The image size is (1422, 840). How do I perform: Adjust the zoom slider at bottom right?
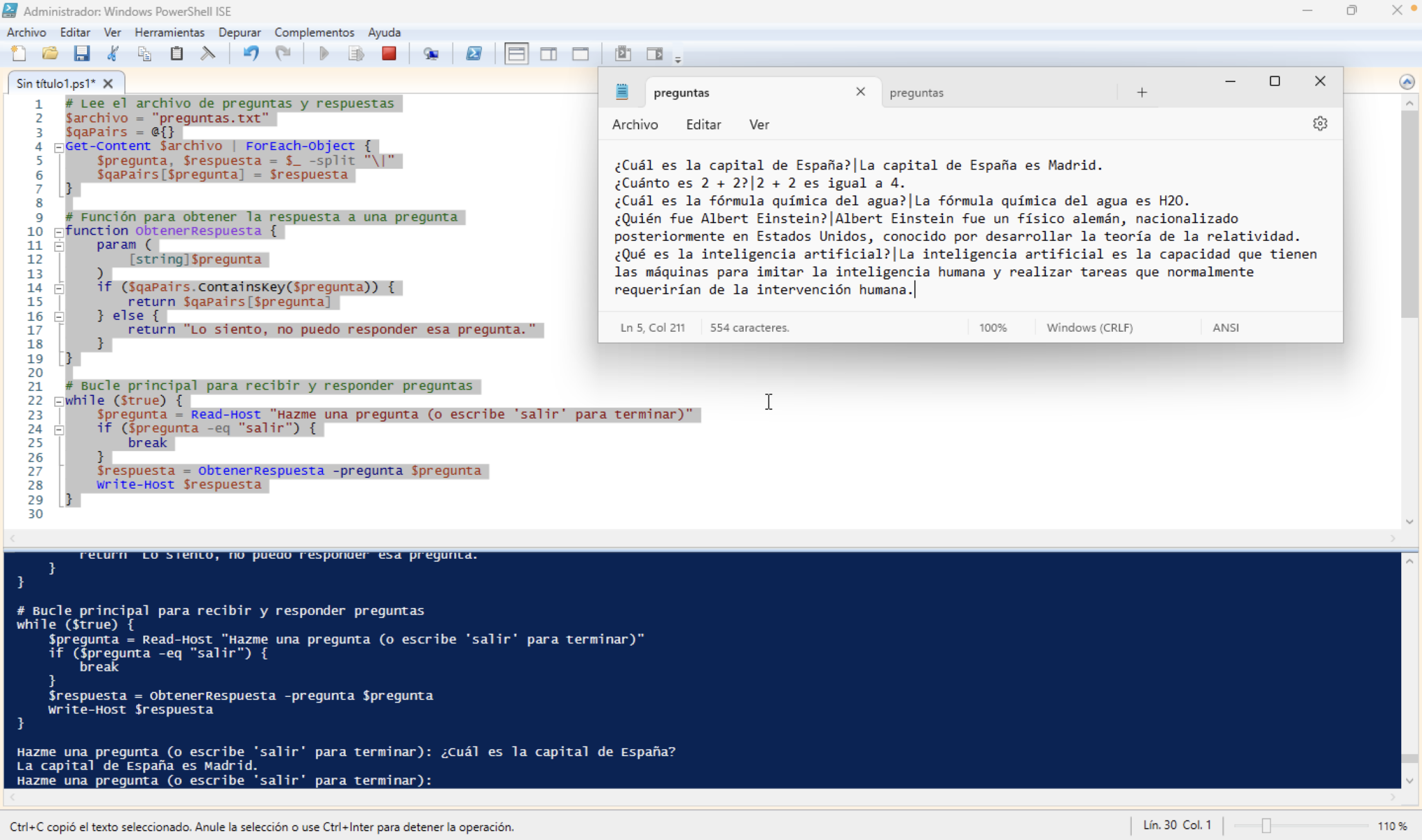[x=1267, y=825]
